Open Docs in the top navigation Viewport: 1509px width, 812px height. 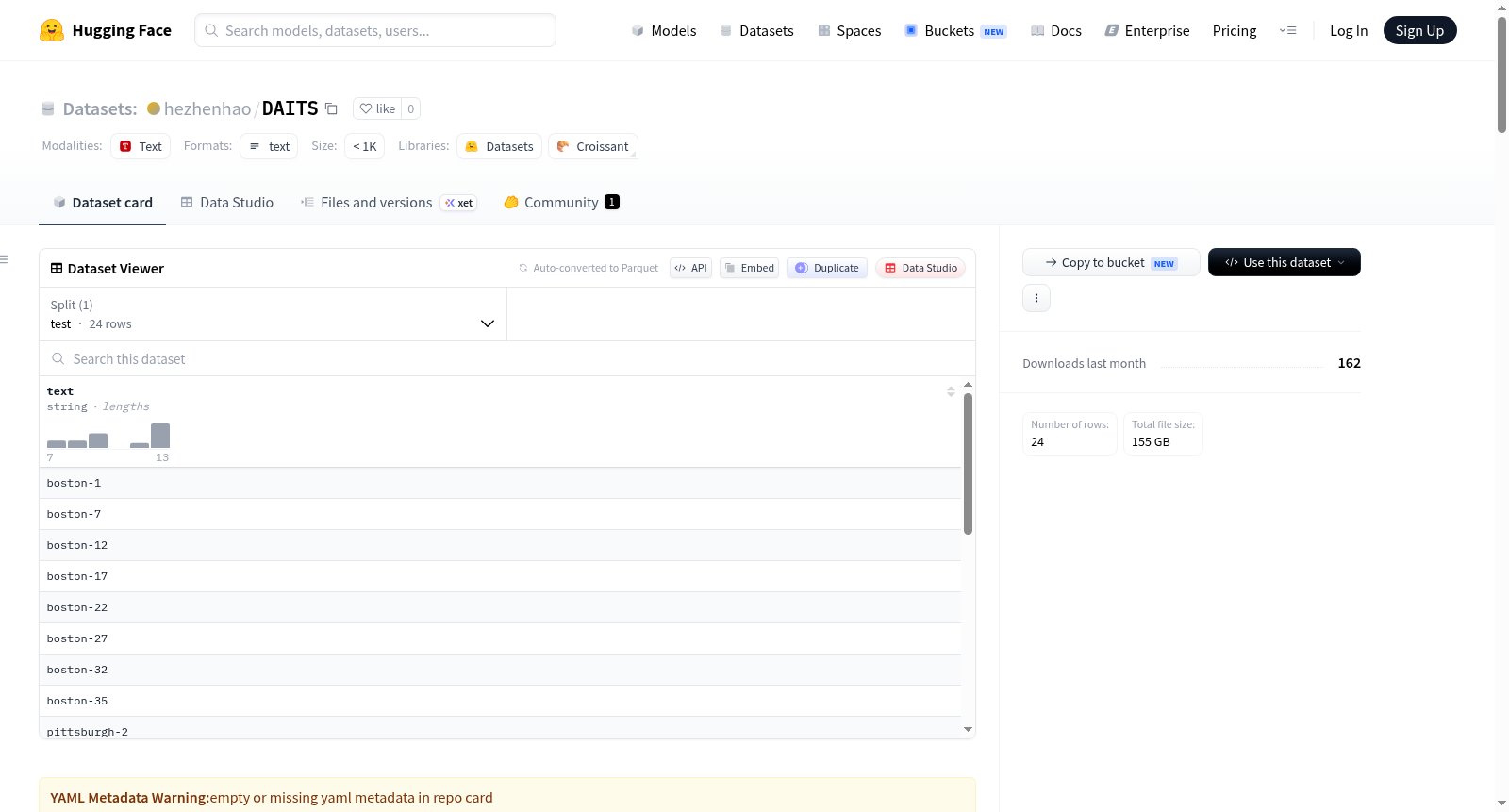[x=1056, y=30]
